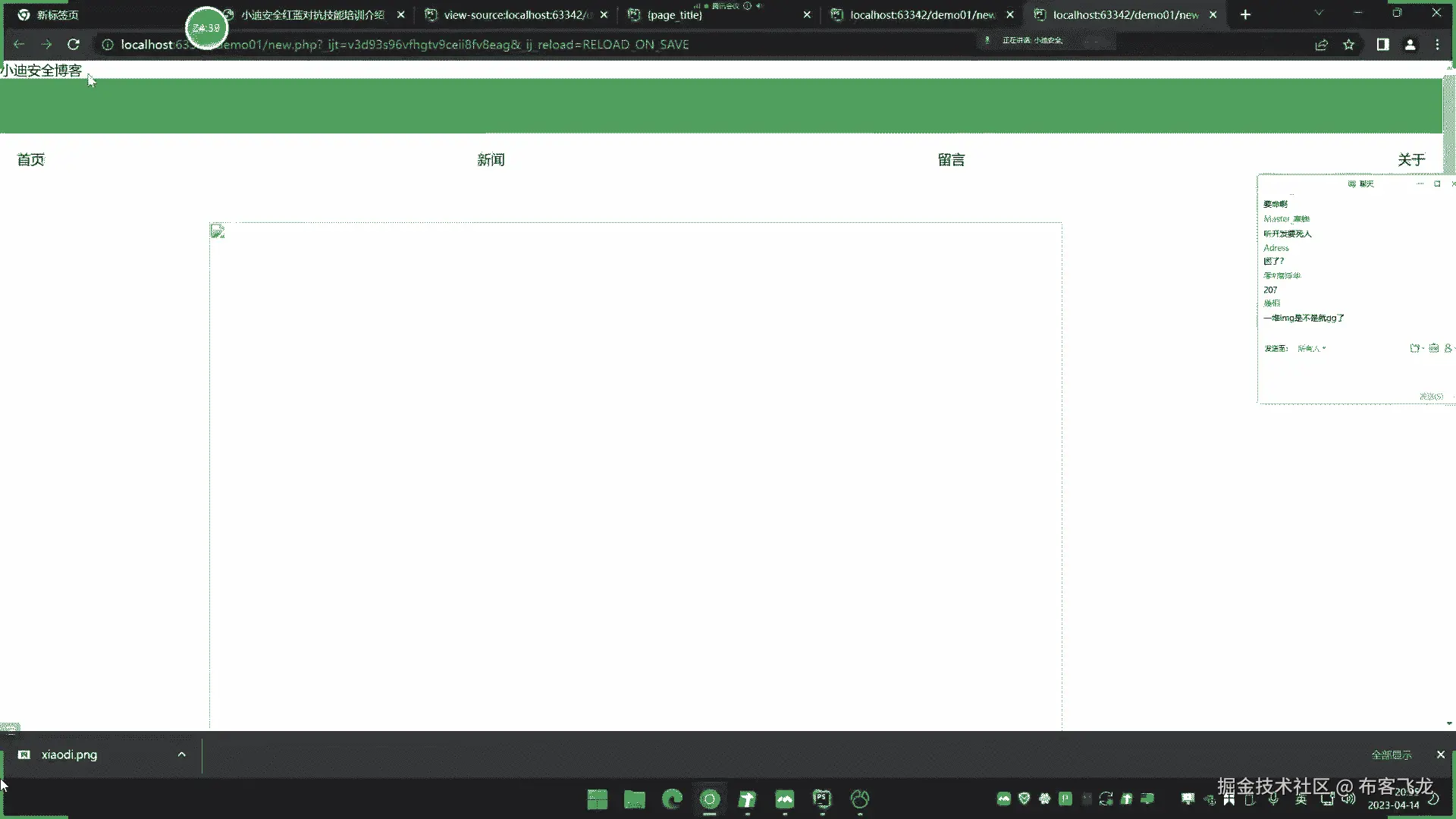Viewport: 1456px width, 819px height.
Task: Click the share page icon in address bar
Action: (1321, 45)
